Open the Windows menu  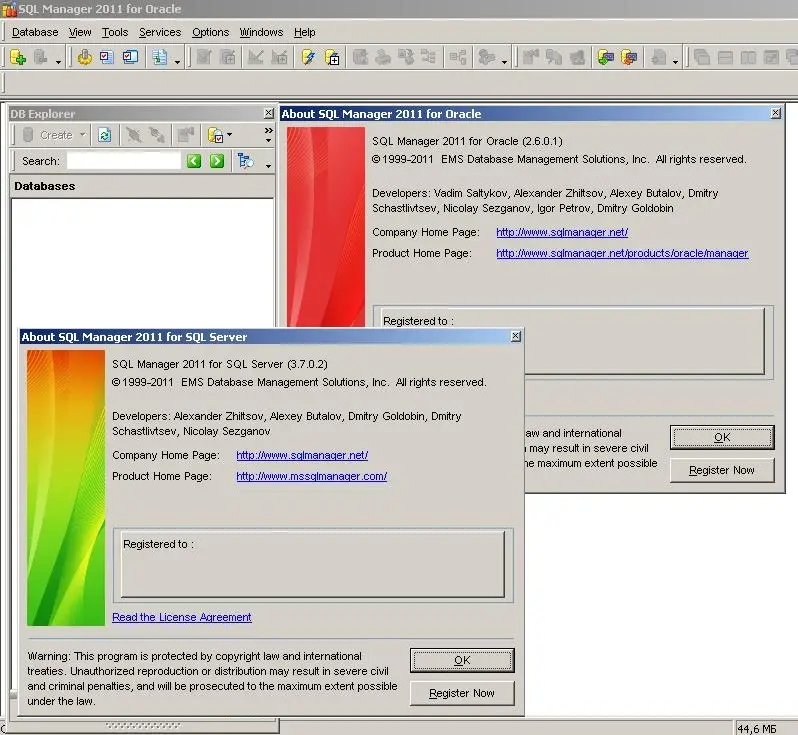261,32
